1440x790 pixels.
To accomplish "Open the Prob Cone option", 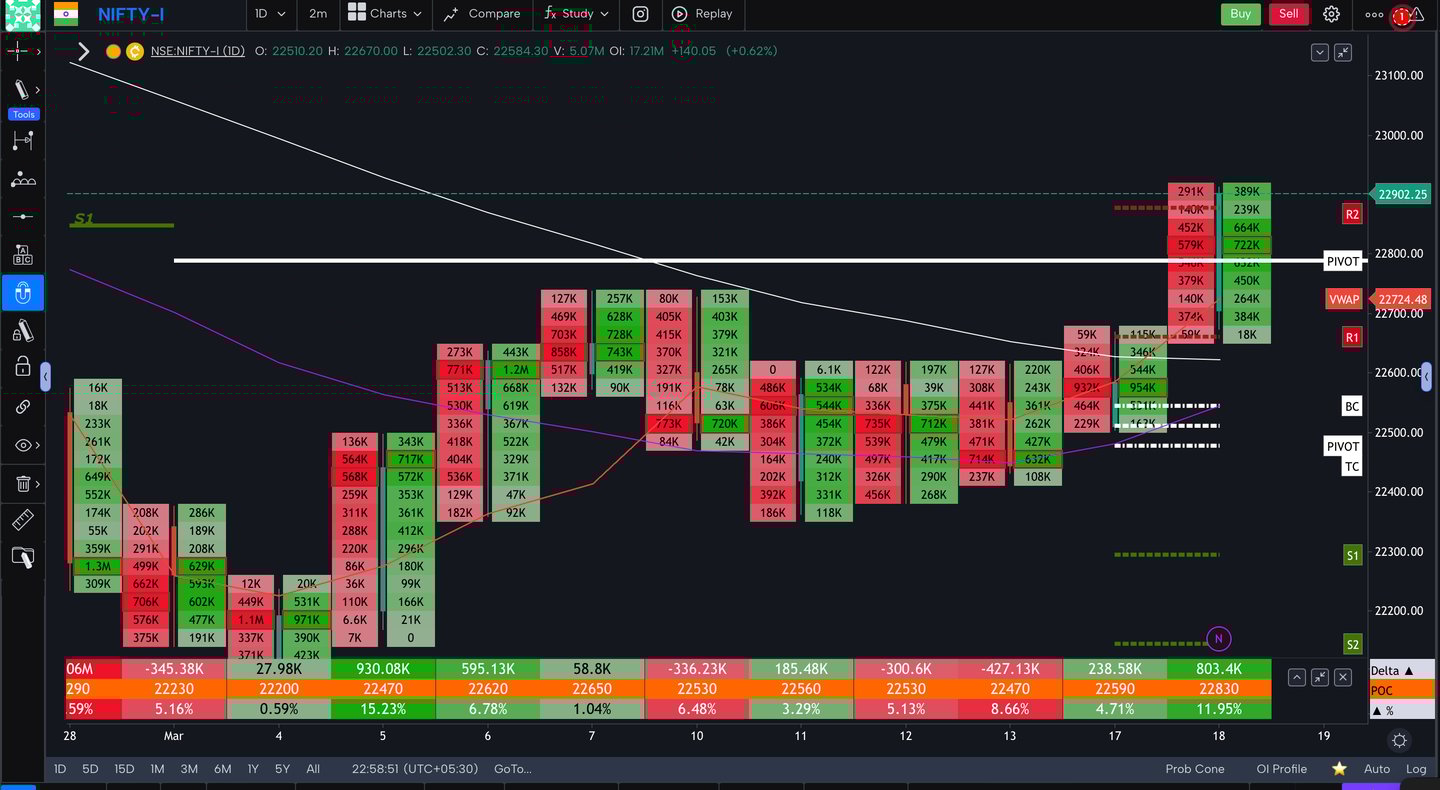I will tap(1195, 769).
